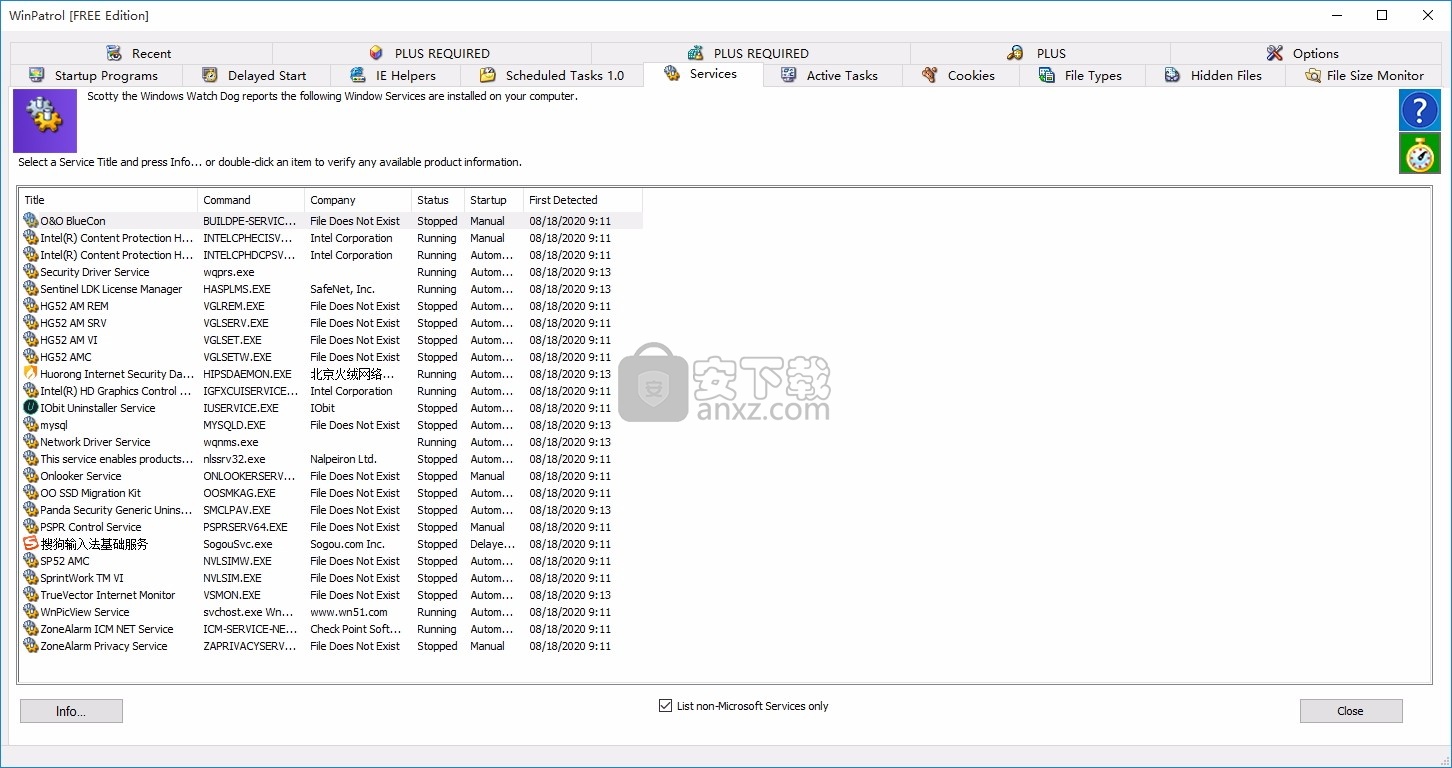
Task: Click the purple Scotty services gear icon
Action: [45, 121]
